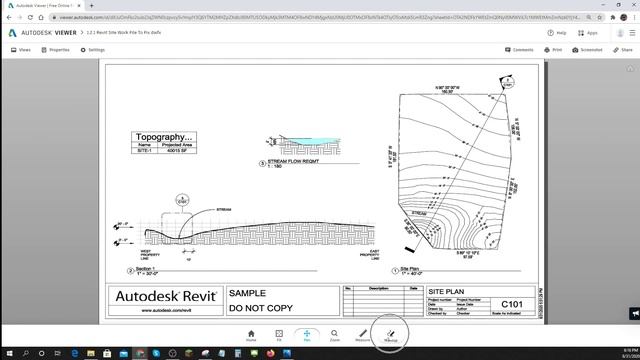Image resolution: width=640 pixels, height=360 pixels.
Task: Open the Windows Start menu
Action: 9,353
